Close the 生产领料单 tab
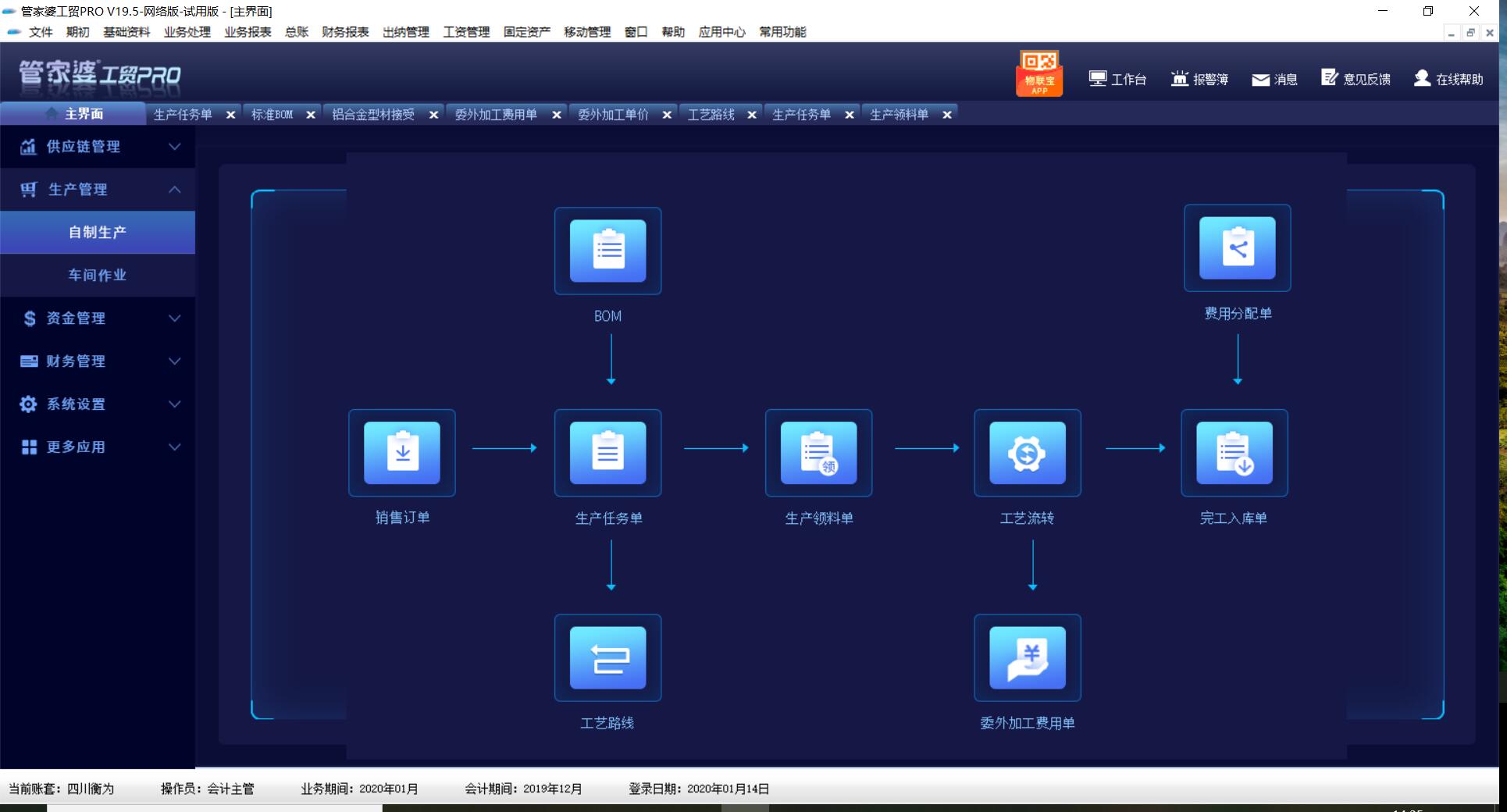 tap(947, 115)
